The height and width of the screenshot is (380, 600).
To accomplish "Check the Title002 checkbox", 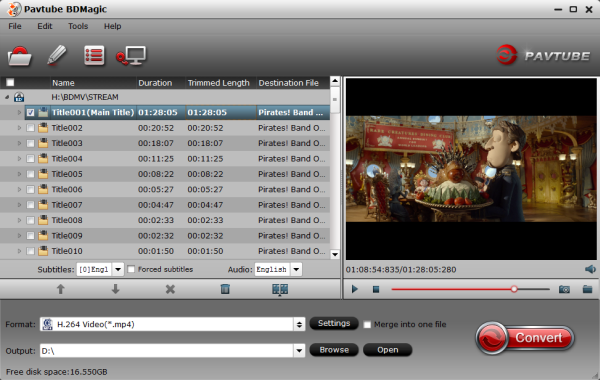I will (x=31, y=128).
